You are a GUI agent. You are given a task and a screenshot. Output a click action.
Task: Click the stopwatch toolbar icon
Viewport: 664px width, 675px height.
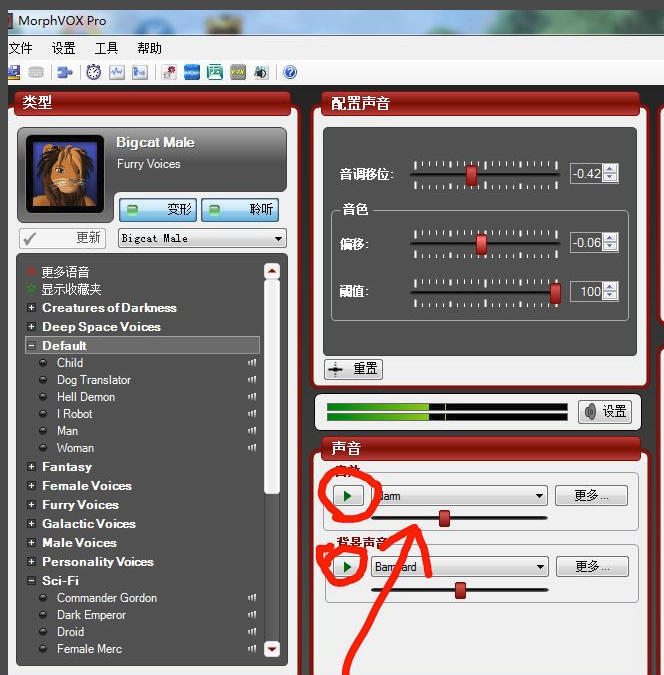(93, 72)
